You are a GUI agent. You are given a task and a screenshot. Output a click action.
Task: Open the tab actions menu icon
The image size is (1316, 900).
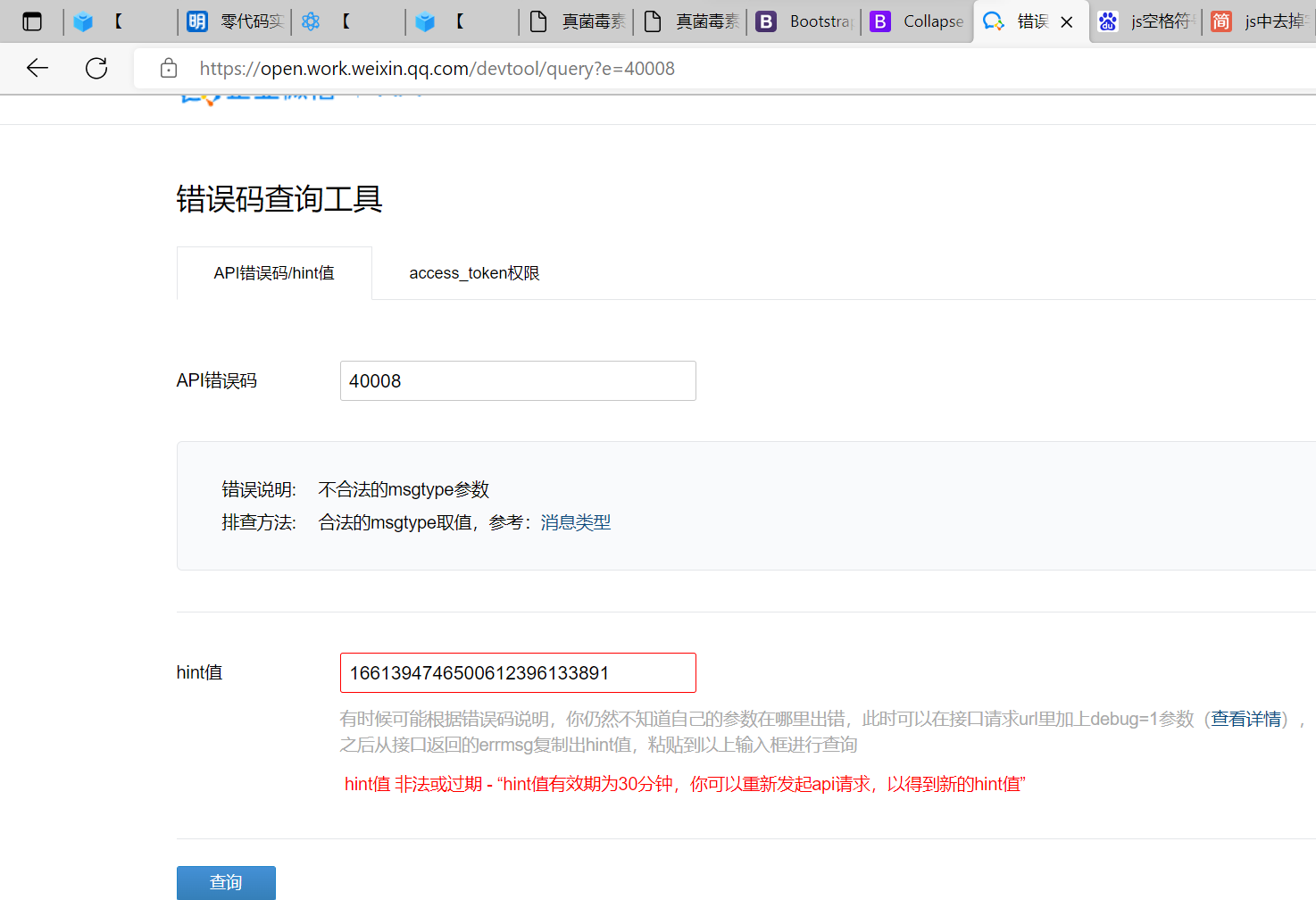(x=32, y=21)
